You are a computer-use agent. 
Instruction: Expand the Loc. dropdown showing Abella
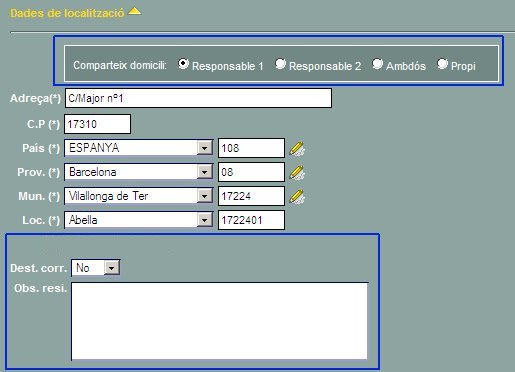tap(139, 220)
